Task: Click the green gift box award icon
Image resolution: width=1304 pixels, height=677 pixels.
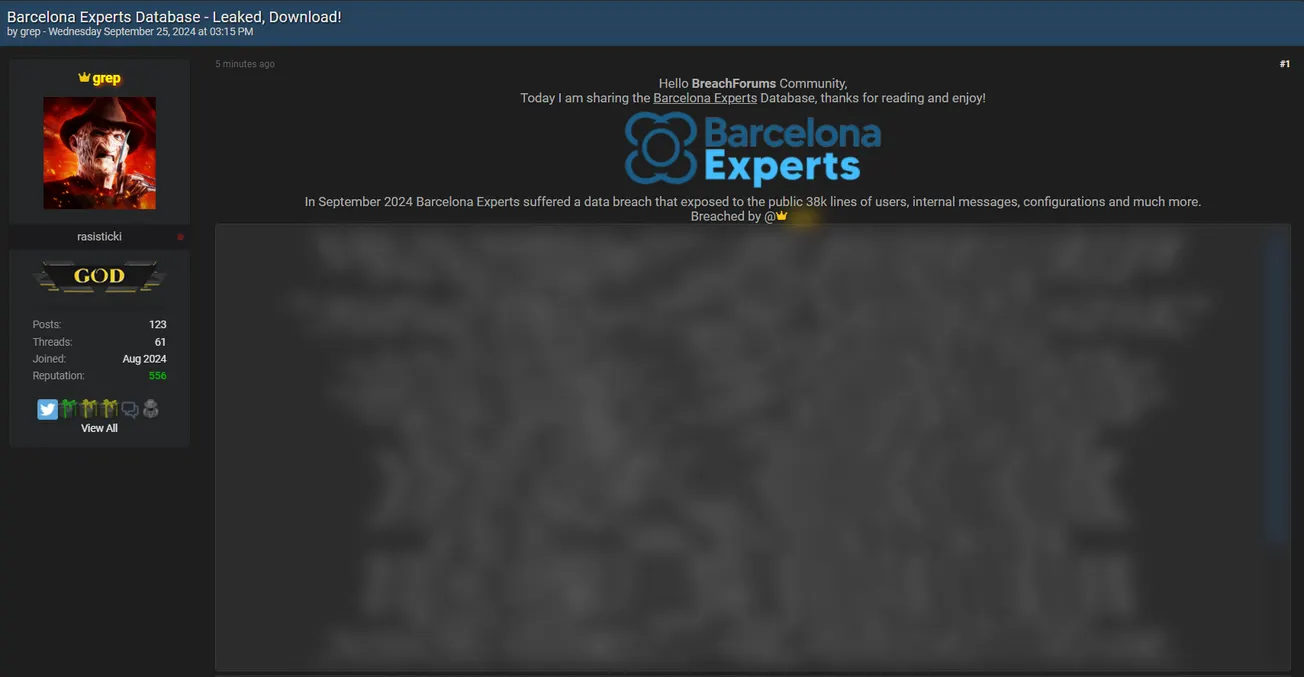Action: tap(68, 409)
